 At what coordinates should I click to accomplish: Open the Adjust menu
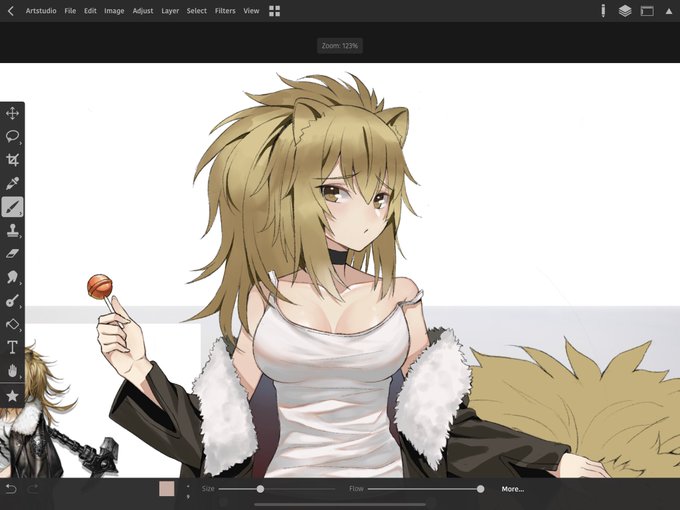coord(143,11)
